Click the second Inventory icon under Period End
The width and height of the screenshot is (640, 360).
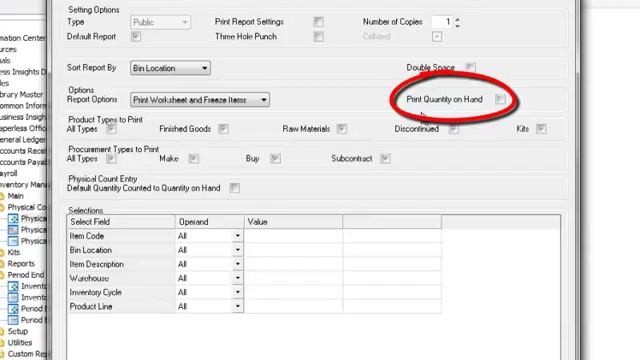point(13,298)
